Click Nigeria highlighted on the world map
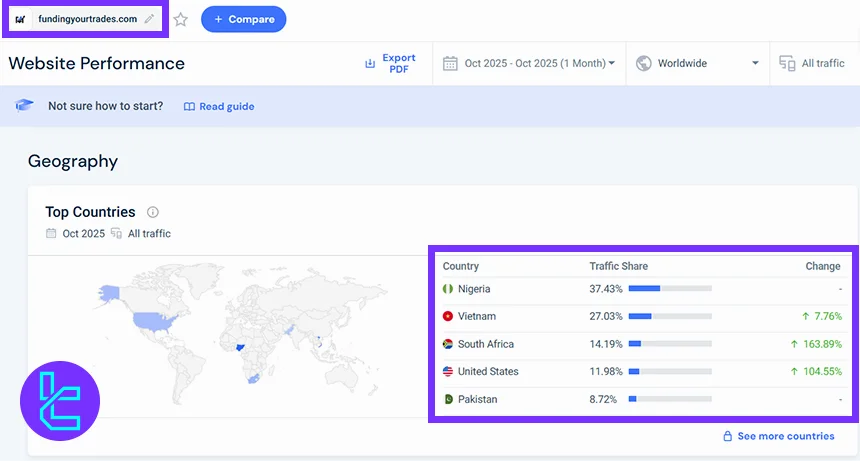Viewport: 860px width, 461px height. (240, 347)
